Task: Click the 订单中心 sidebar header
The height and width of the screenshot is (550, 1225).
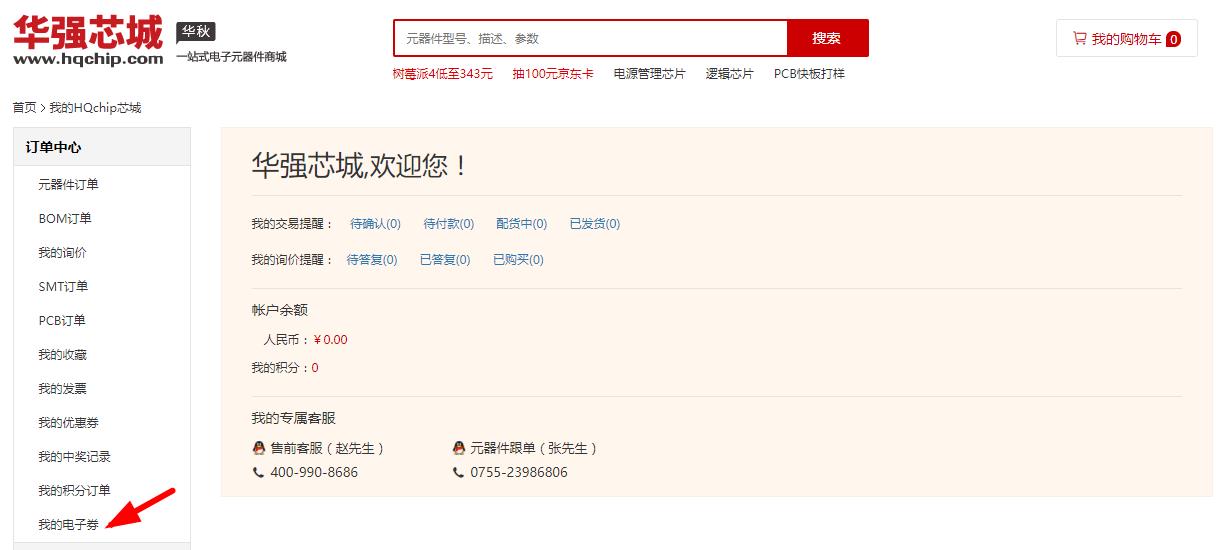Action: pos(102,147)
